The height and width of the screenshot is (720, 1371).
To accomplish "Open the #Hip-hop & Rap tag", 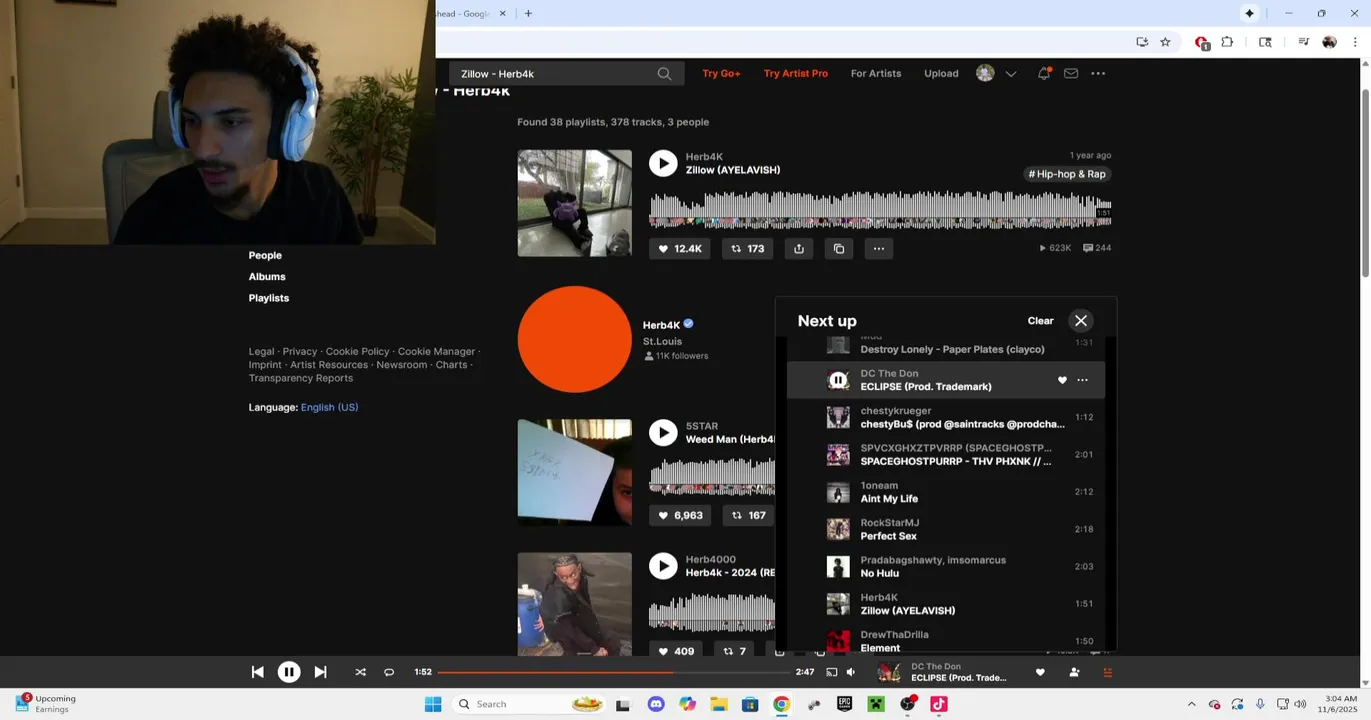I will [x=1067, y=174].
